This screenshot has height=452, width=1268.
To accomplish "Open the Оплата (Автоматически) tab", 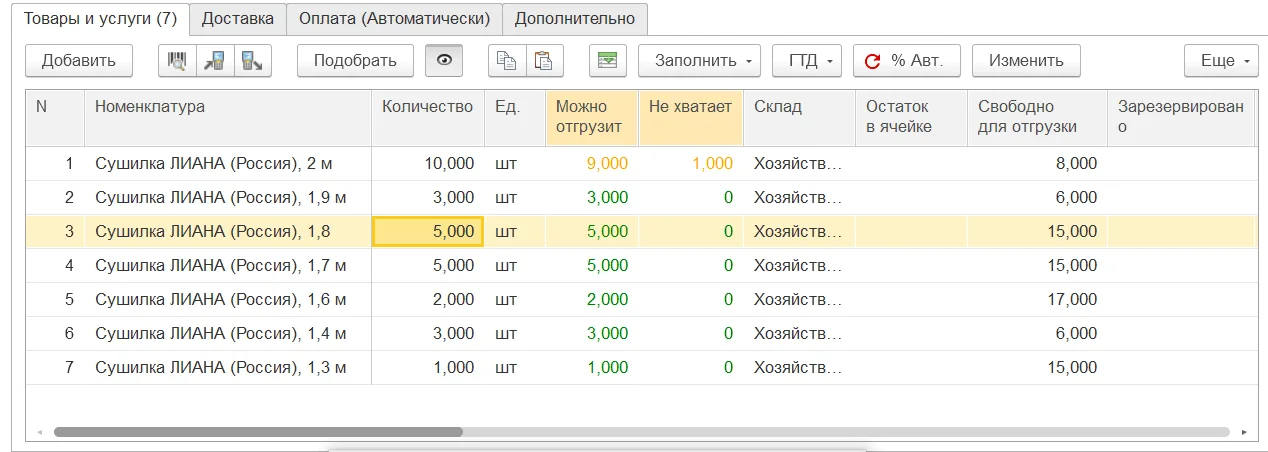I will (394, 18).
